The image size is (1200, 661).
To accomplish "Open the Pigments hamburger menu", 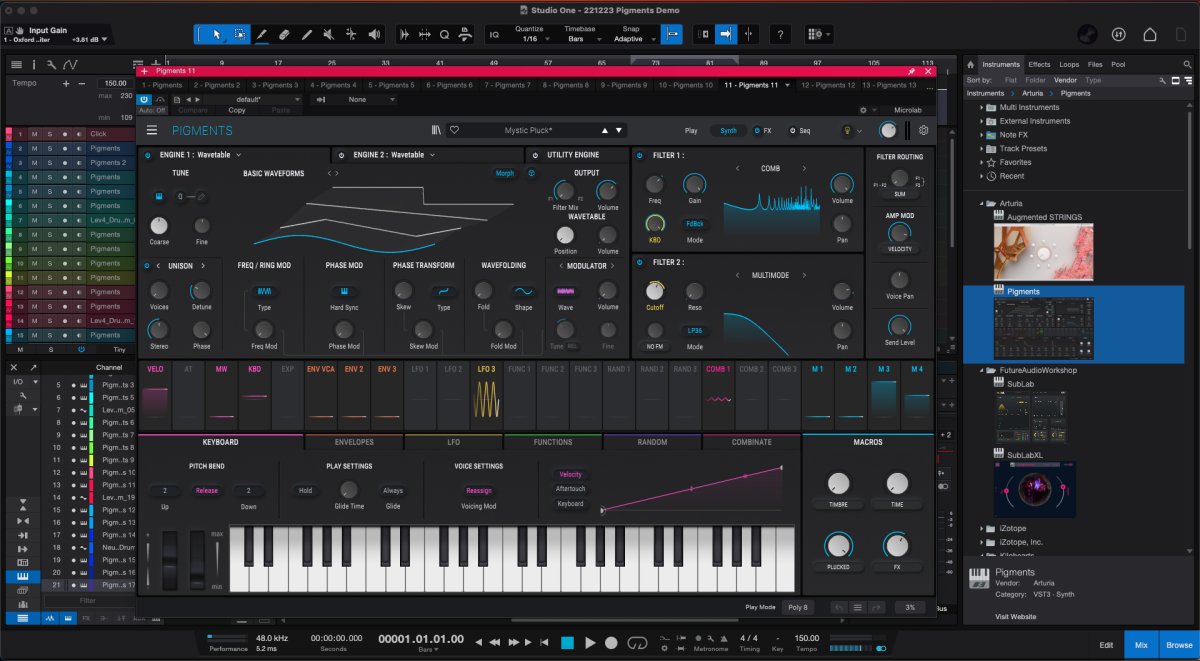I will click(152, 130).
